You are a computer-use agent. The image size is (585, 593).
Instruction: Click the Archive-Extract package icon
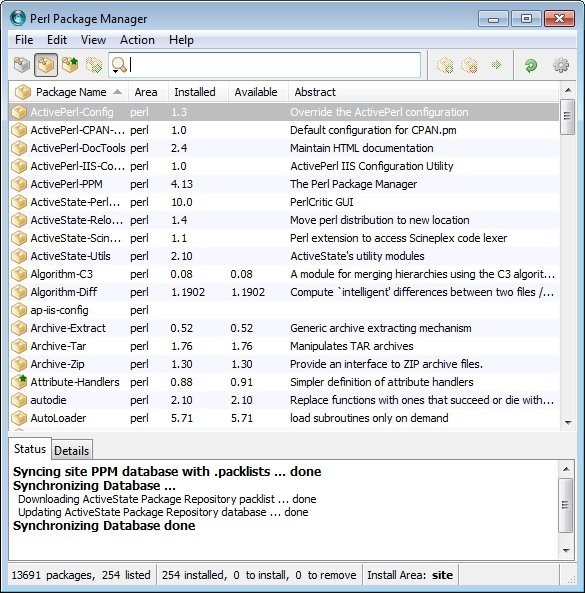coord(19,328)
